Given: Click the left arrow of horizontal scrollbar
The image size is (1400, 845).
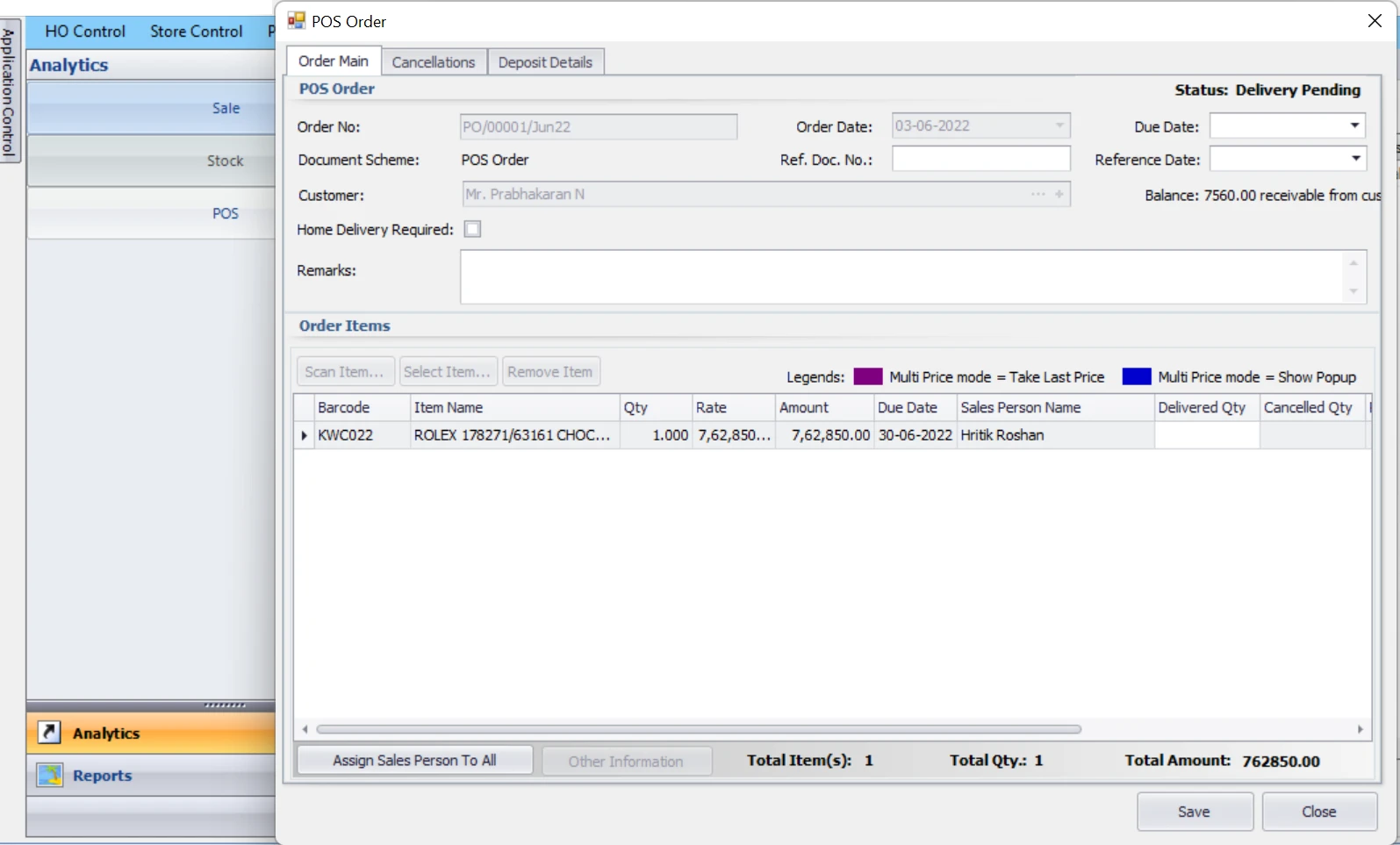Looking at the screenshot, I should pyautogui.click(x=305, y=729).
